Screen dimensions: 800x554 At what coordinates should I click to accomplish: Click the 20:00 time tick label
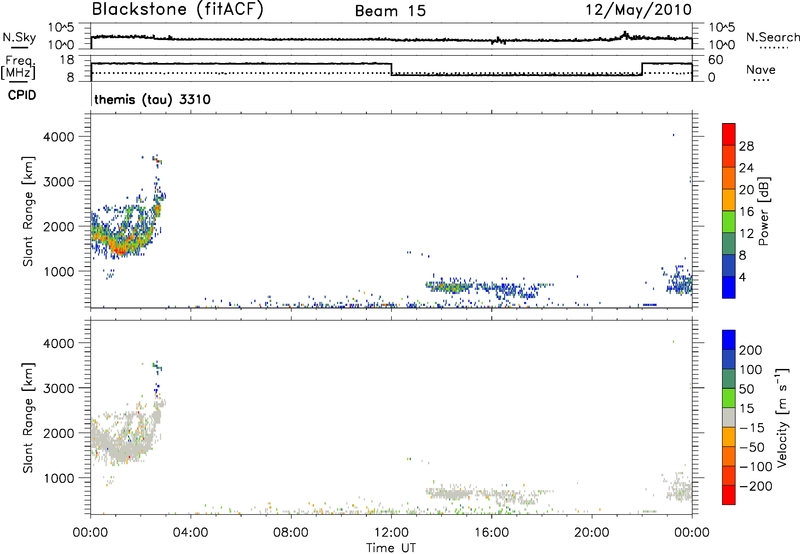(591, 533)
